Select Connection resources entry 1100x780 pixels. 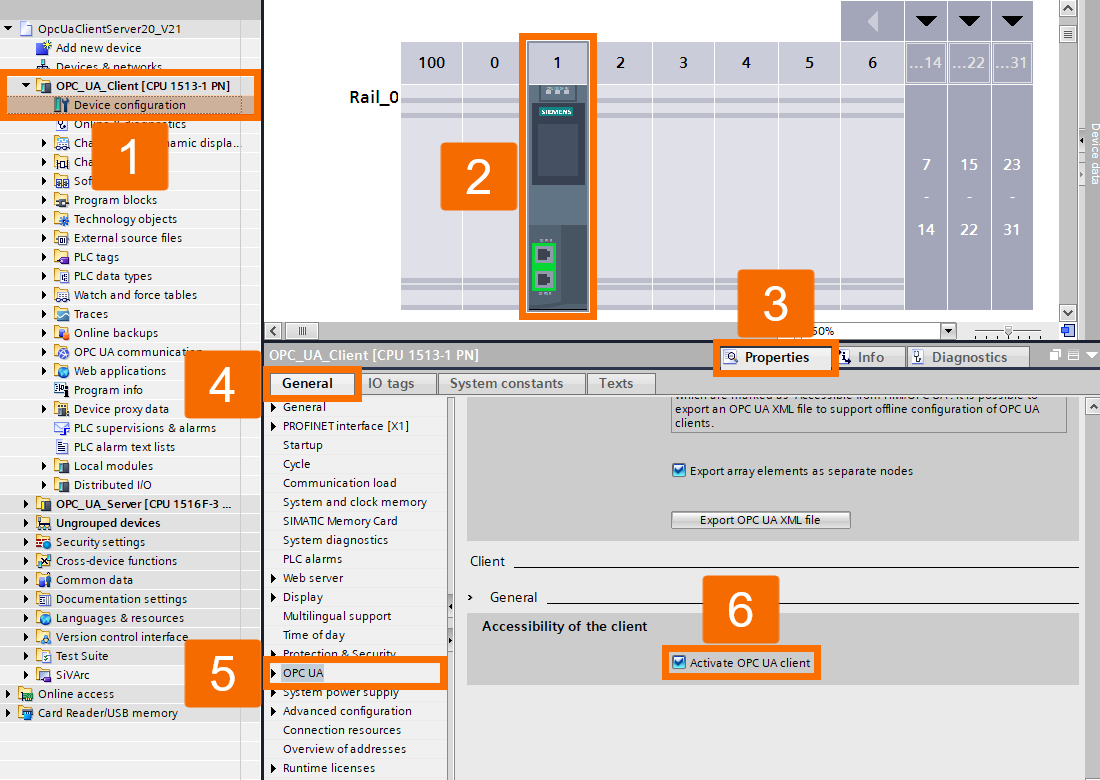pyautogui.click(x=342, y=729)
